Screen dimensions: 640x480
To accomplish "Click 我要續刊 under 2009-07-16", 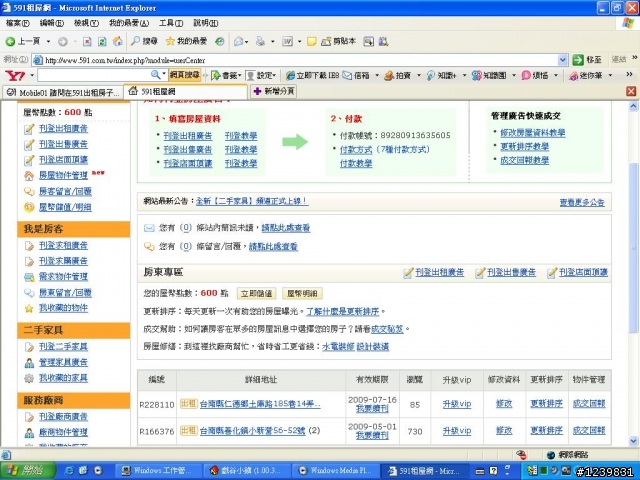I will (372, 408).
